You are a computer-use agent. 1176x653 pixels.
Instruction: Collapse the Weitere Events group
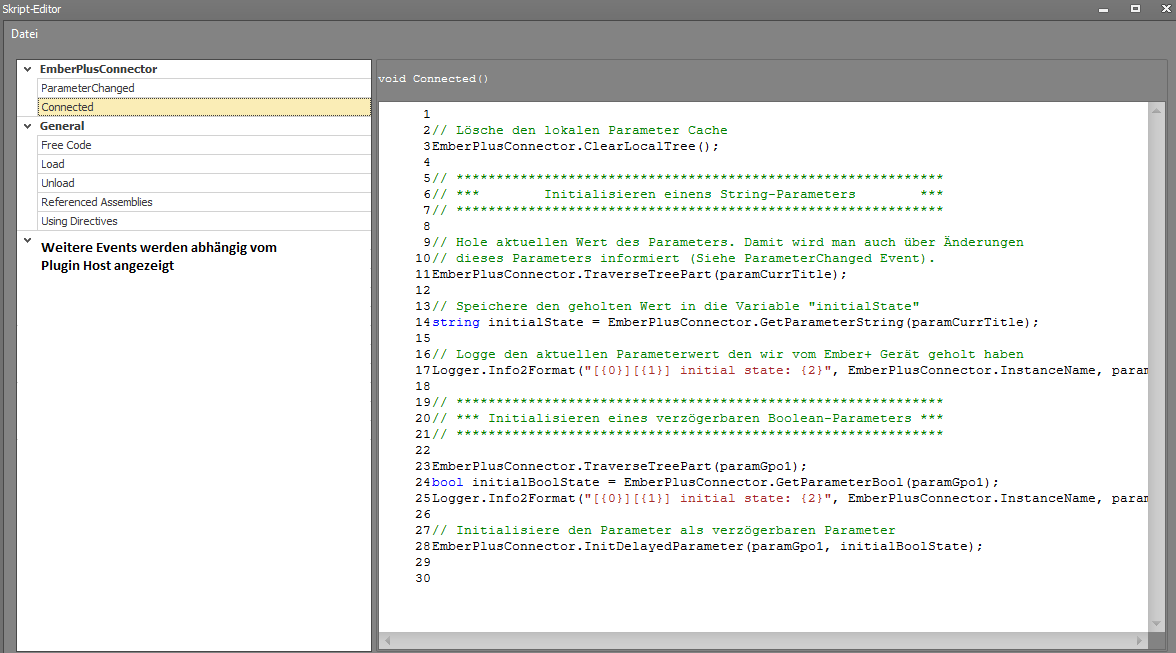pyautogui.click(x=28, y=241)
